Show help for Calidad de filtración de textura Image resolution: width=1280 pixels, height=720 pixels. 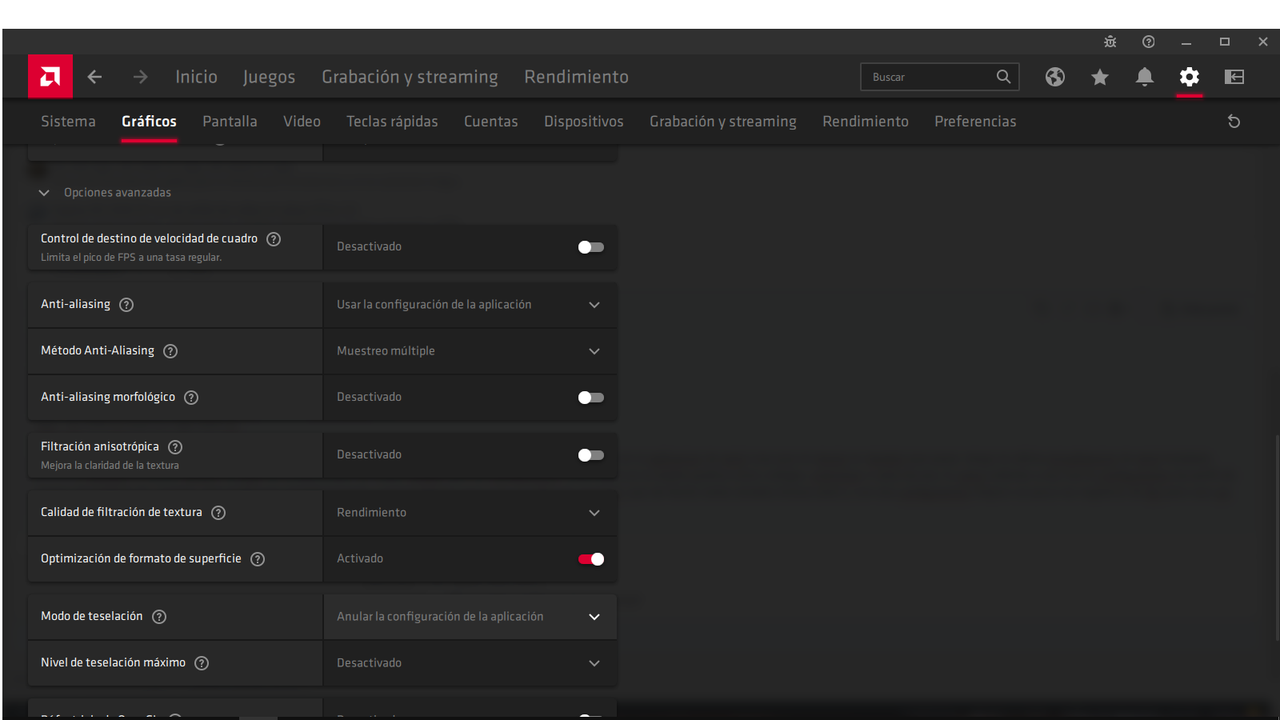click(218, 512)
